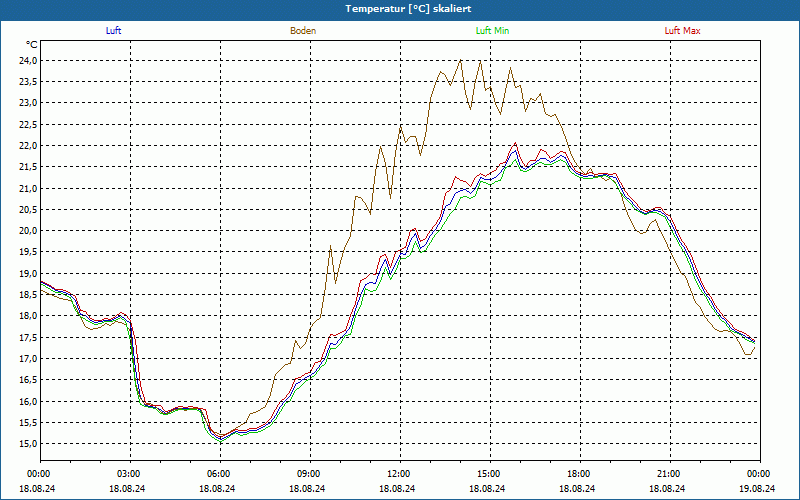Click the 09:00 time axis label
Viewport: 800px width, 500px height.
click(x=307, y=474)
